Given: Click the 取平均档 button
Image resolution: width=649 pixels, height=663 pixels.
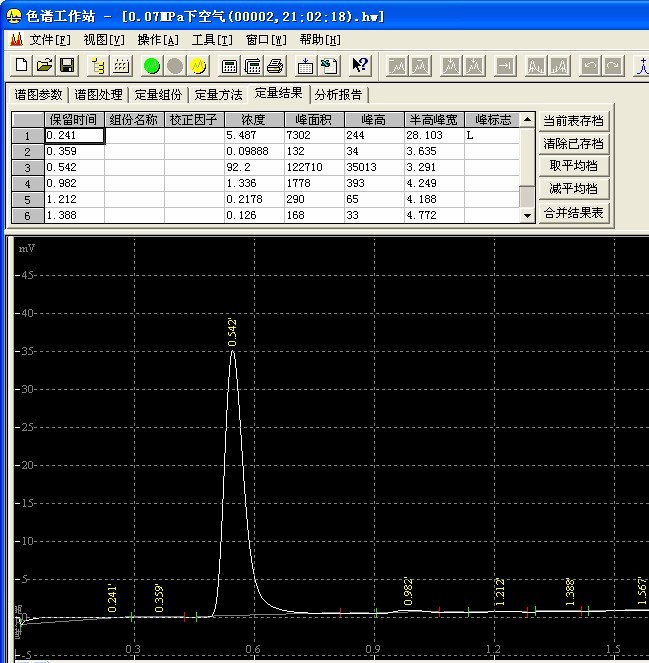Looking at the screenshot, I should (x=573, y=166).
